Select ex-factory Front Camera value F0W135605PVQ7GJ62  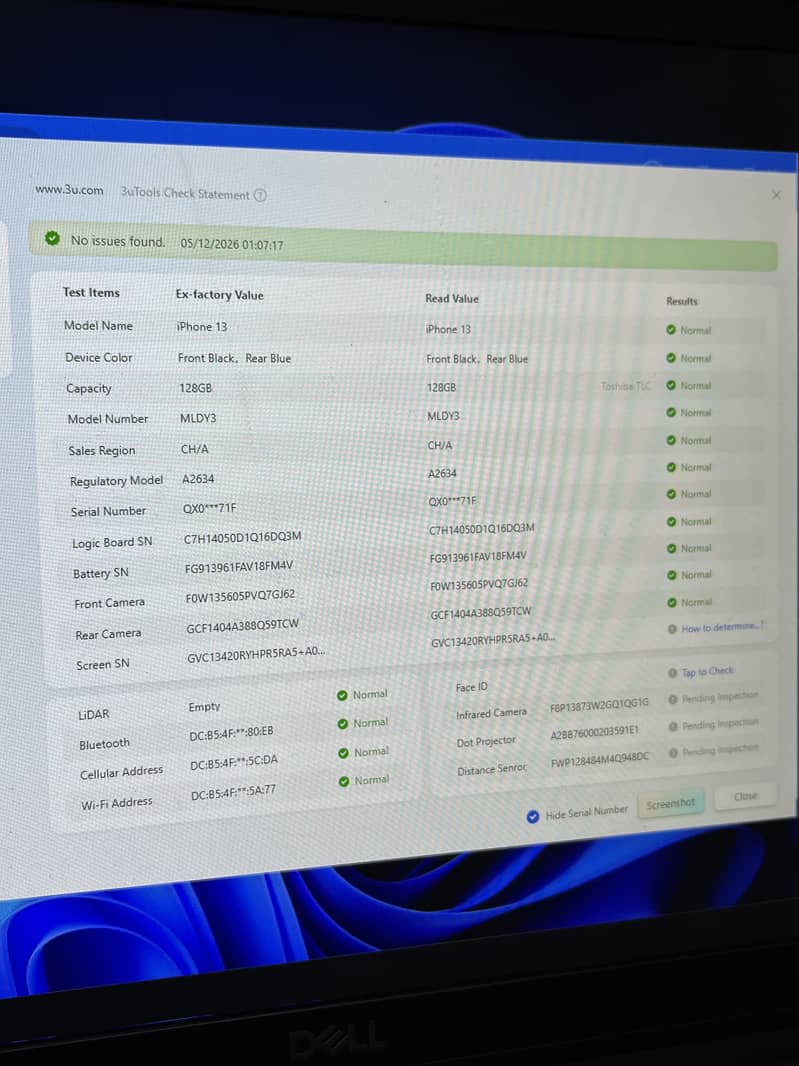[x=240, y=596]
